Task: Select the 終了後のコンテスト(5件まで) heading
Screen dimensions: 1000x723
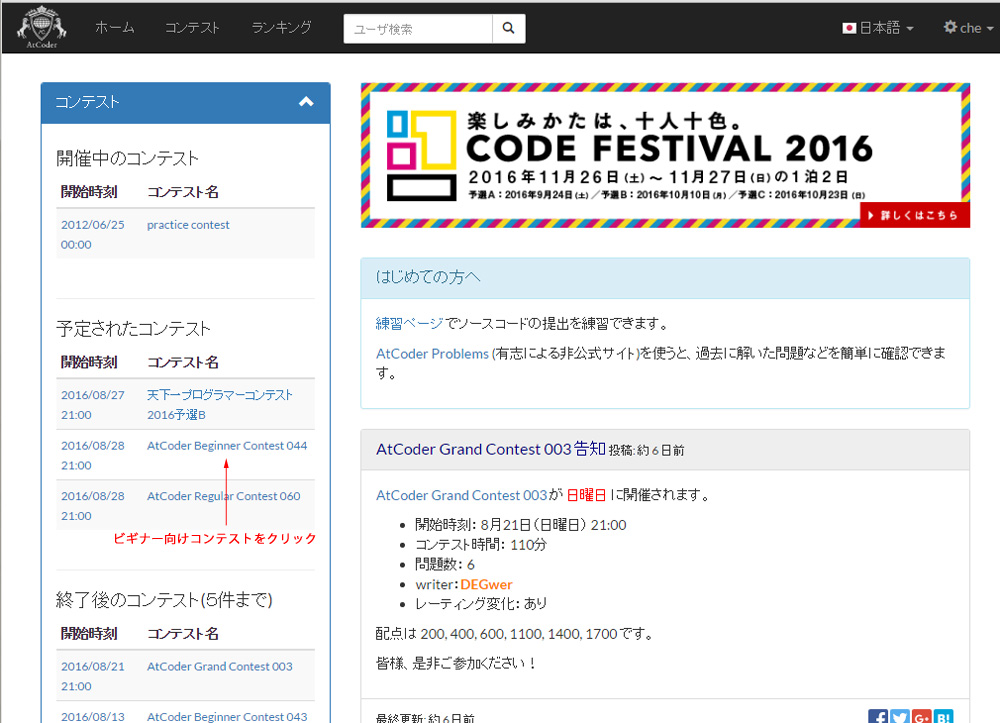Action: click(165, 600)
